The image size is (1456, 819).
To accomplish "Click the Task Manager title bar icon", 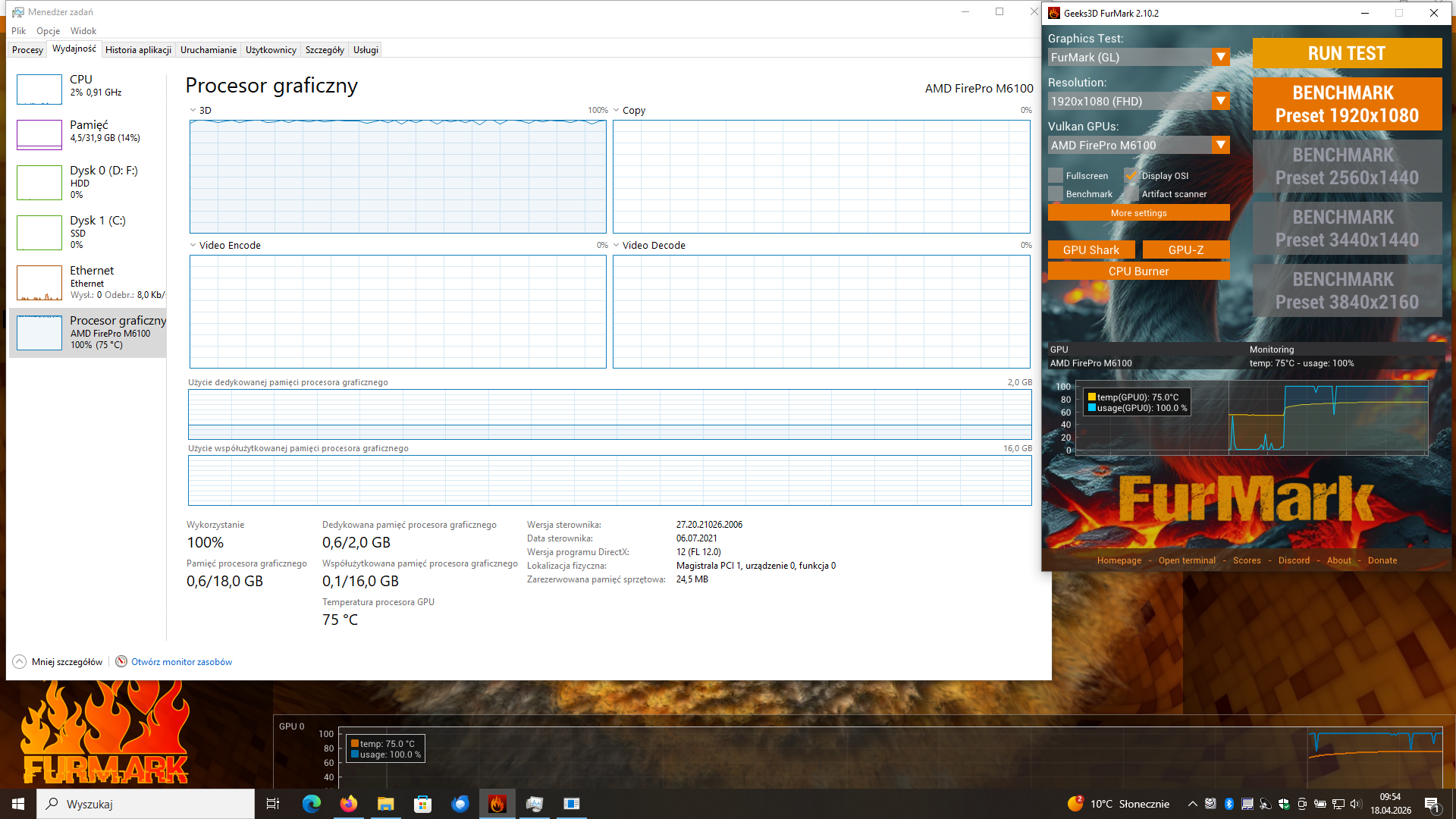I will tap(18, 12).
